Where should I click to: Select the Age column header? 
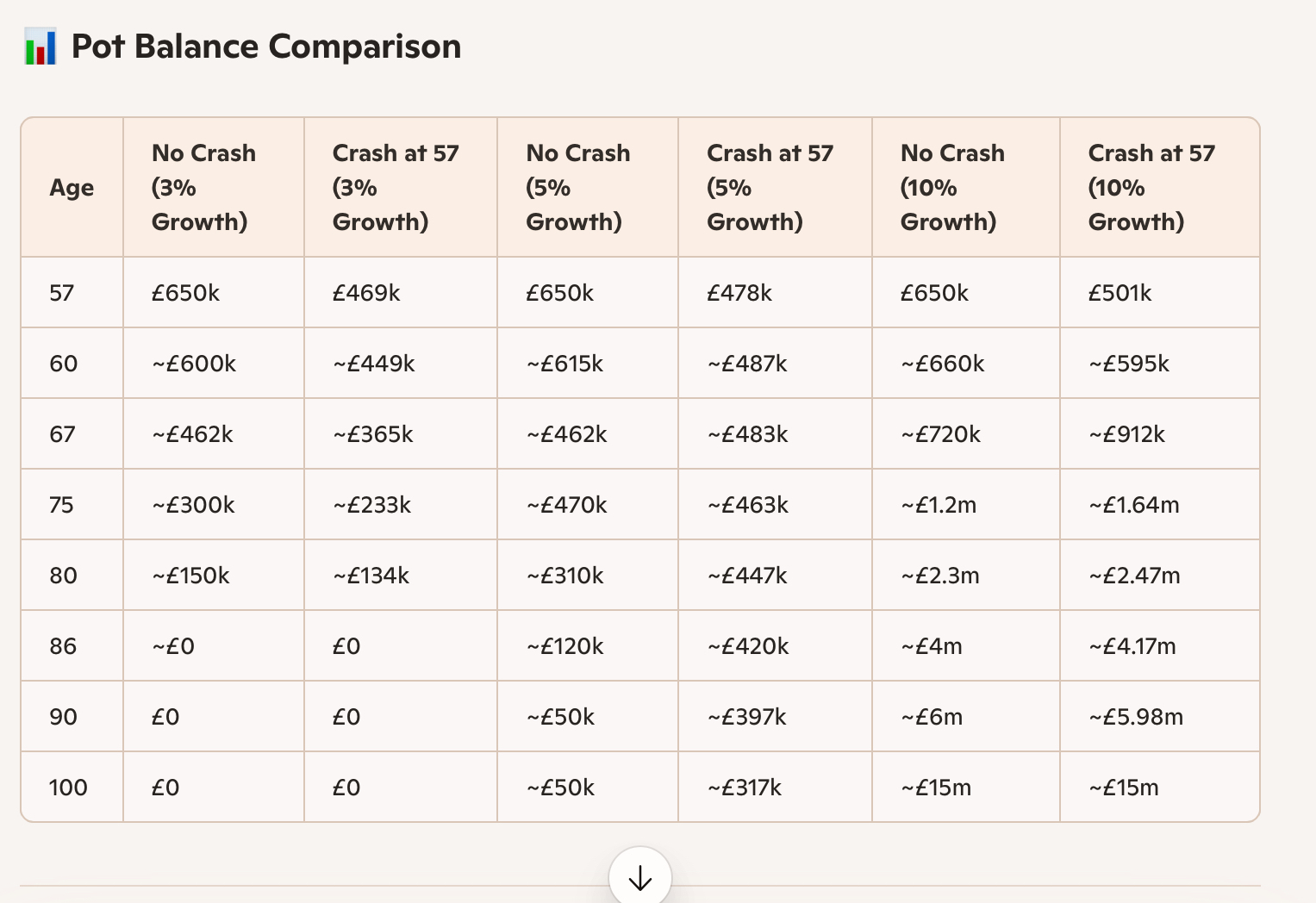point(72,188)
